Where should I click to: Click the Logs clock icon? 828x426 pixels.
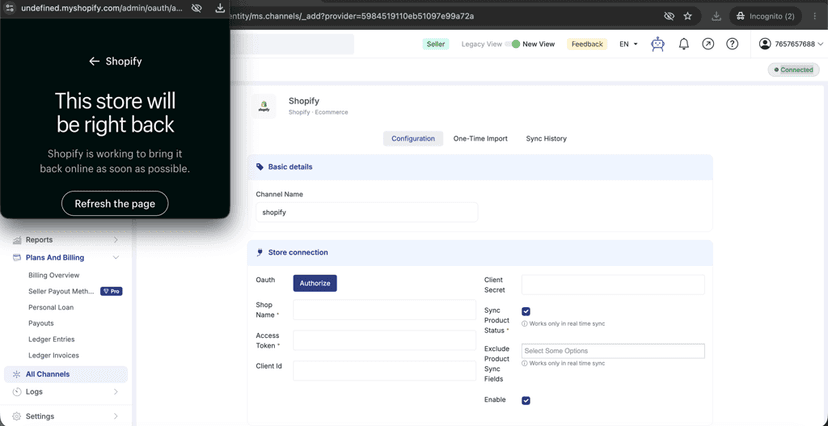(x=16, y=392)
